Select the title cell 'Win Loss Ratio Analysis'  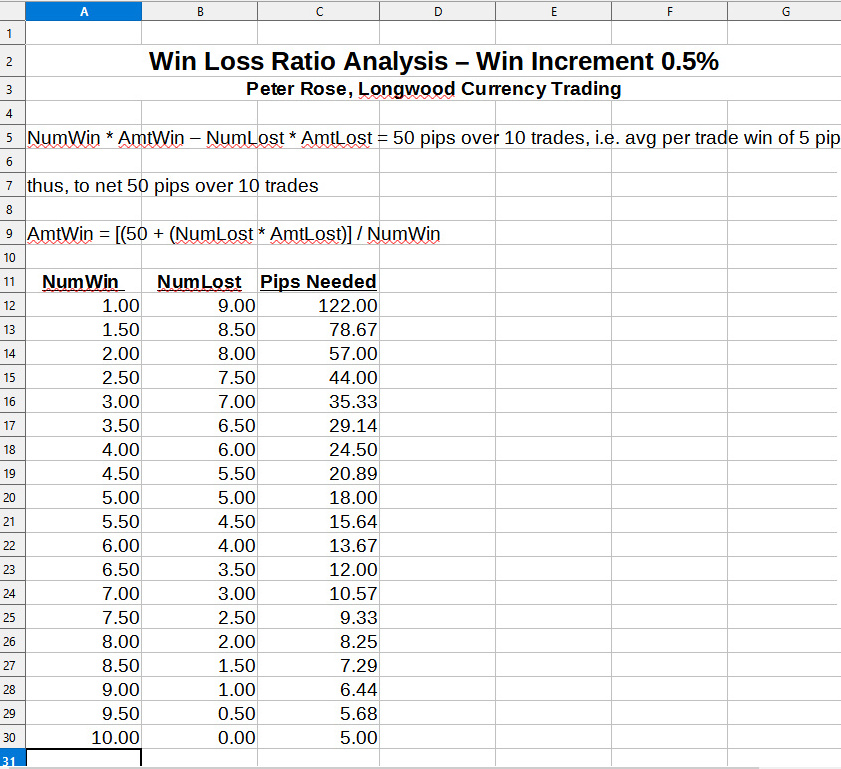tap(433, 61)
